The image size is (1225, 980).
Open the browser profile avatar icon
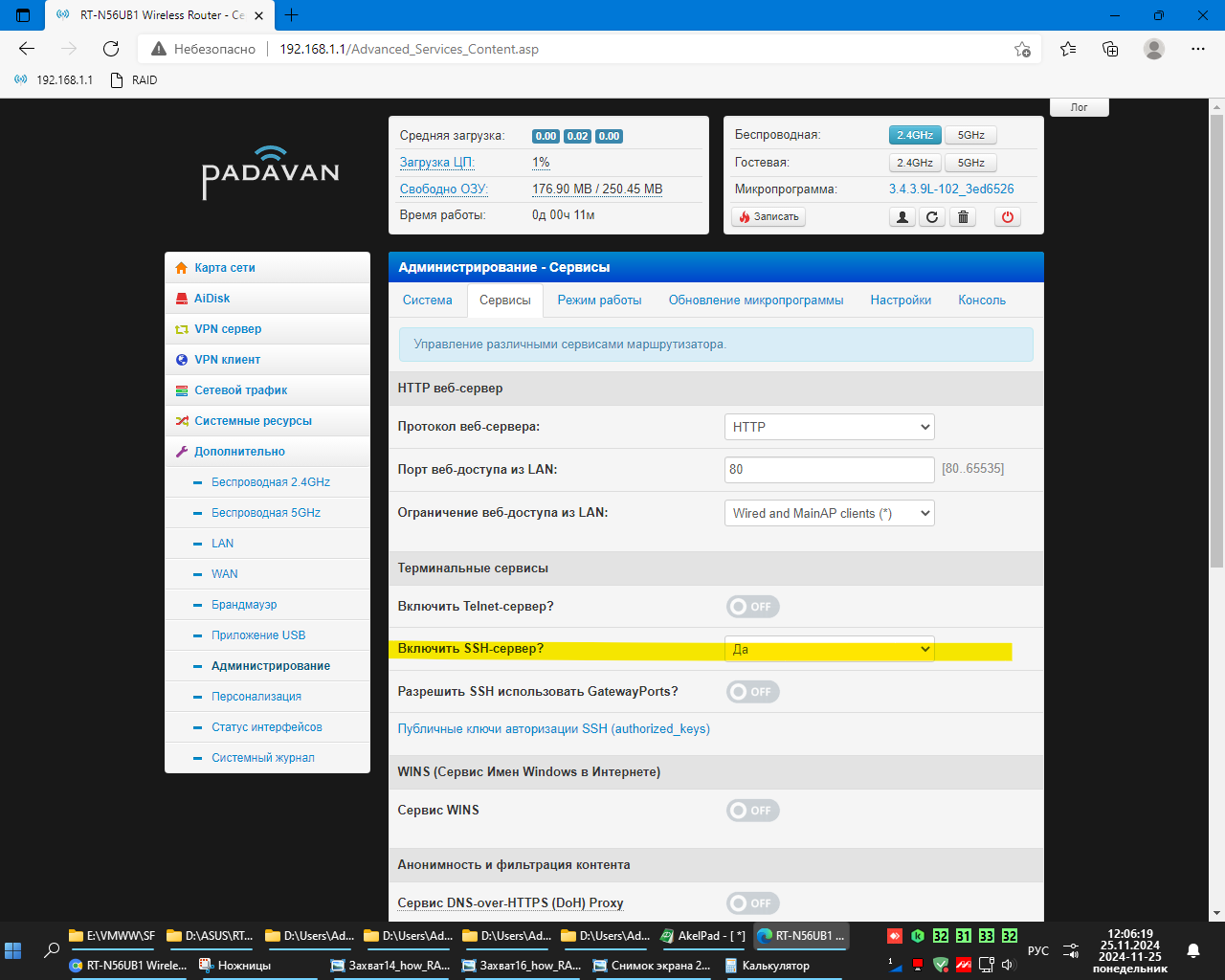[1154, 49]
